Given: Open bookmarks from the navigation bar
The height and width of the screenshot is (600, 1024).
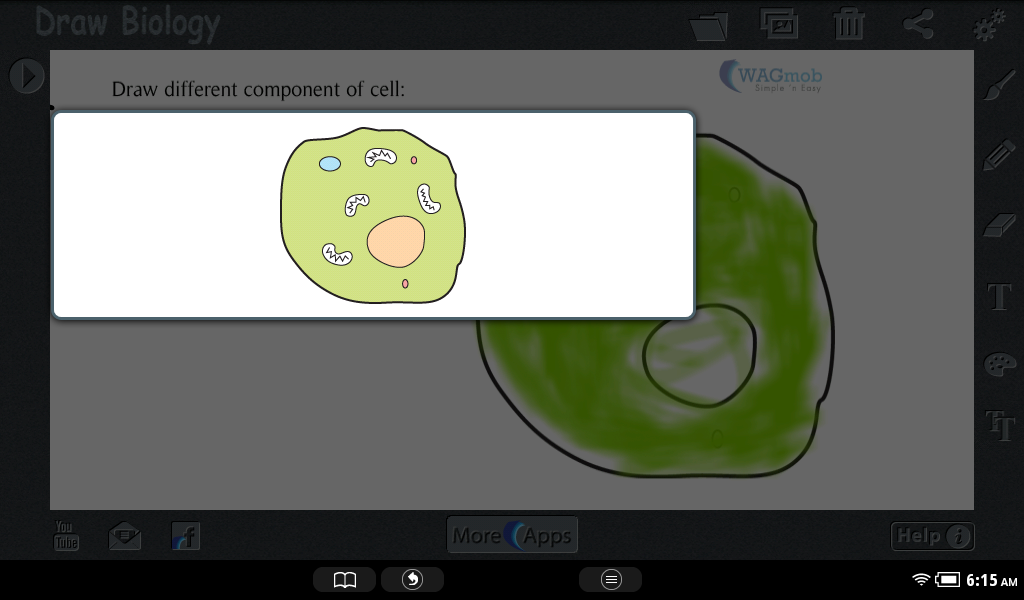Looking at the screenshot, I should pos(344,579).
